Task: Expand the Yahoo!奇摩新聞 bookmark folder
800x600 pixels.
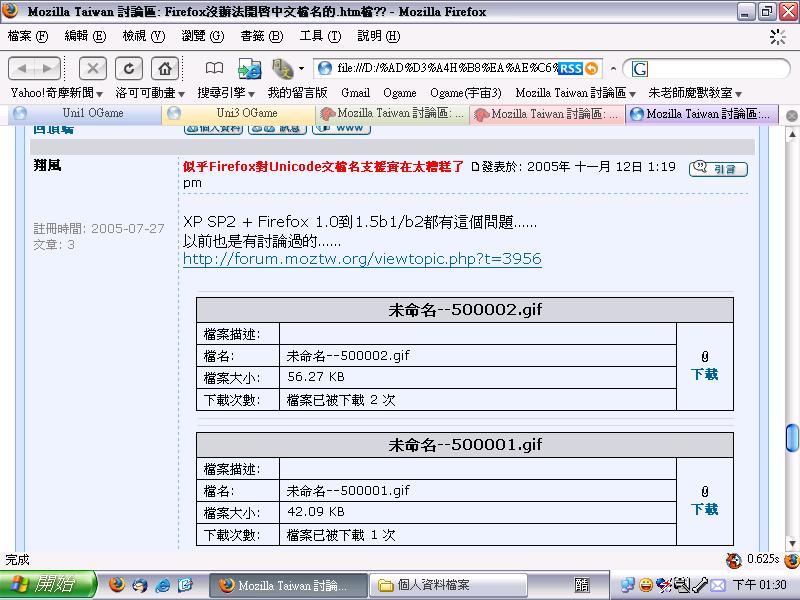Action: (x=56, y=93)
